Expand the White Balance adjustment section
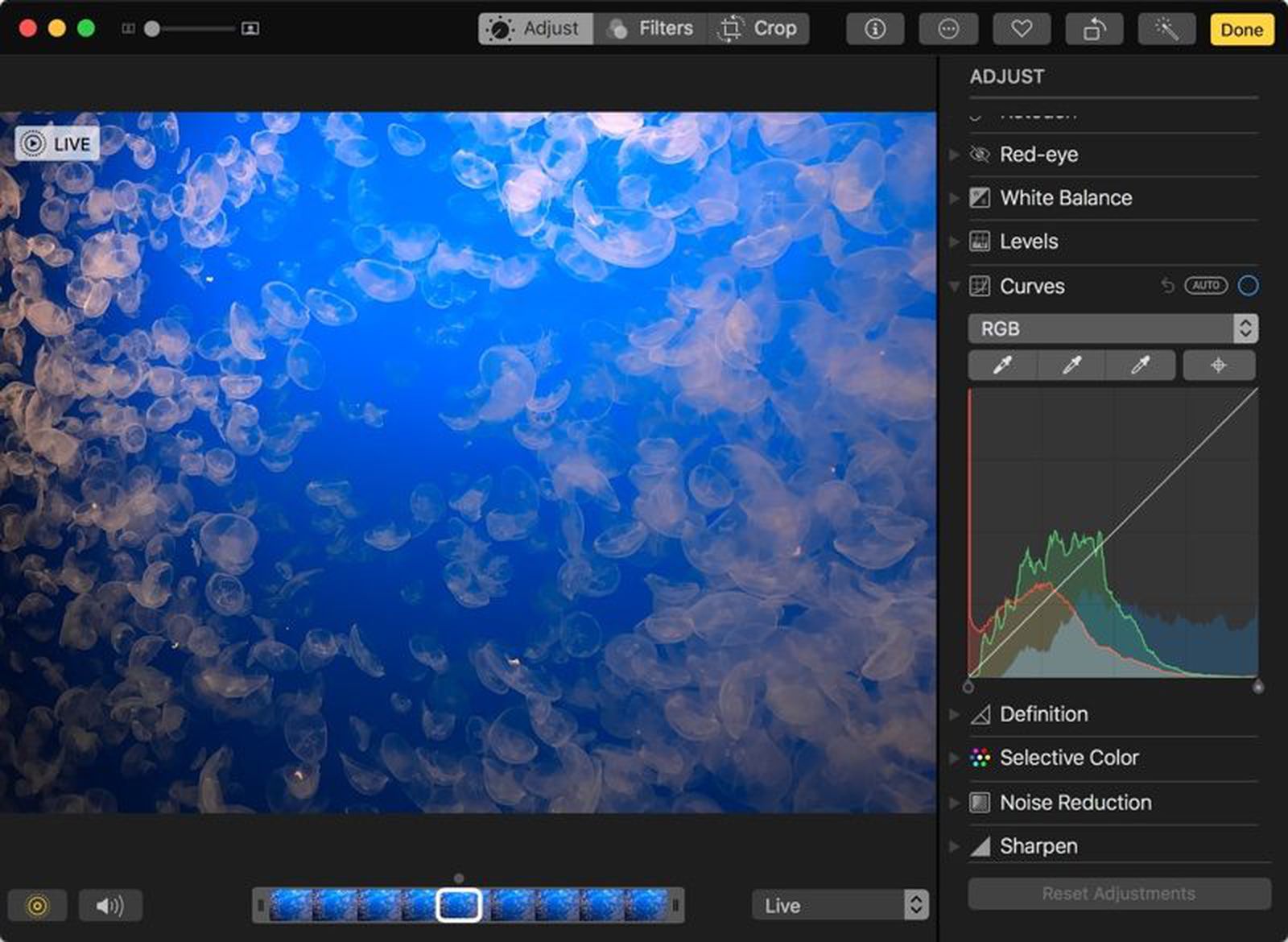 pos(1064,197)
